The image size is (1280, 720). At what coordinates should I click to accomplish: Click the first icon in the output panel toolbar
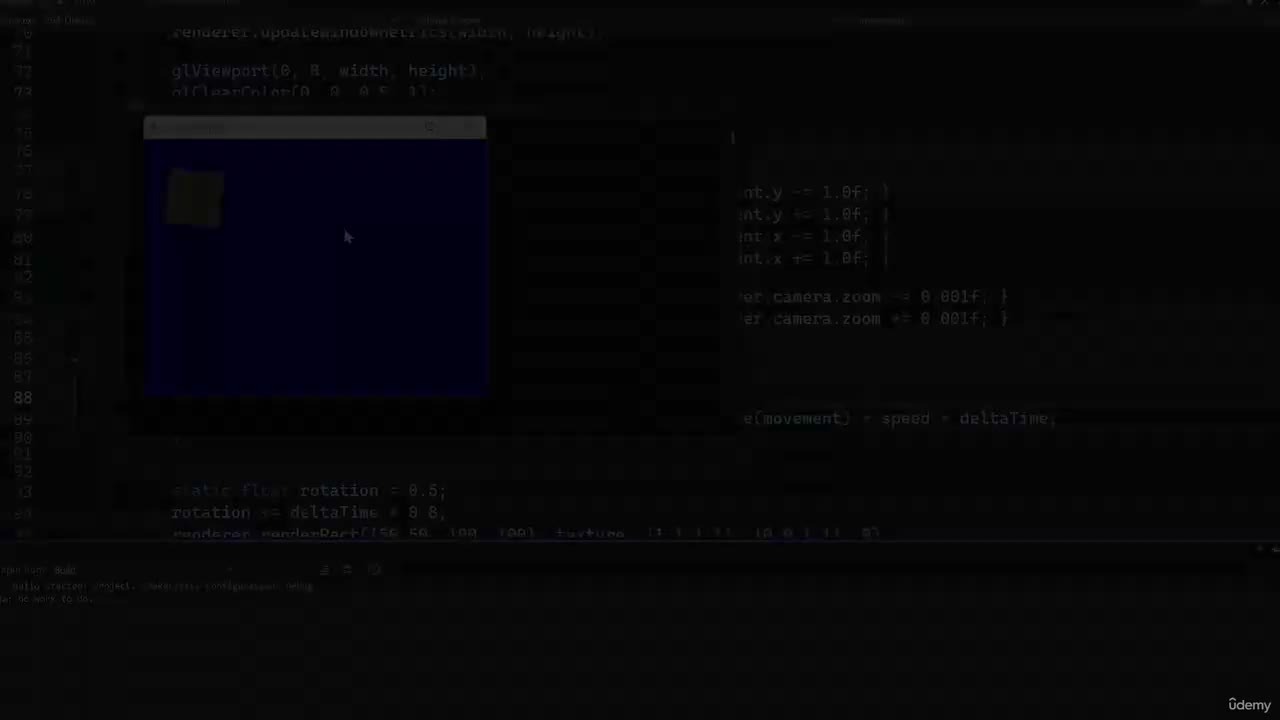pos(325,570)
